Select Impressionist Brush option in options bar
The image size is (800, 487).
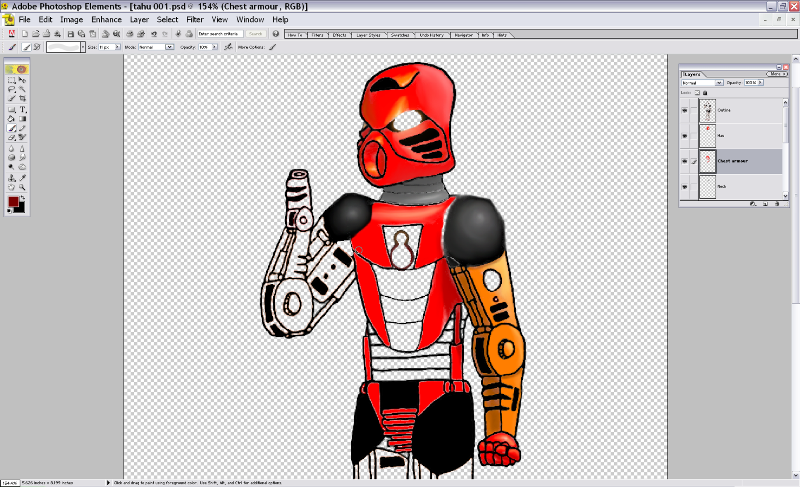[x=37, y=47]
